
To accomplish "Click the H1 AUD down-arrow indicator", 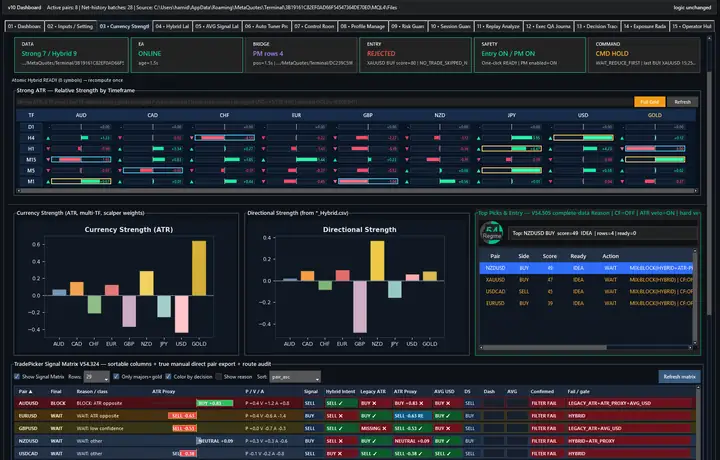I will coord(48,149).
